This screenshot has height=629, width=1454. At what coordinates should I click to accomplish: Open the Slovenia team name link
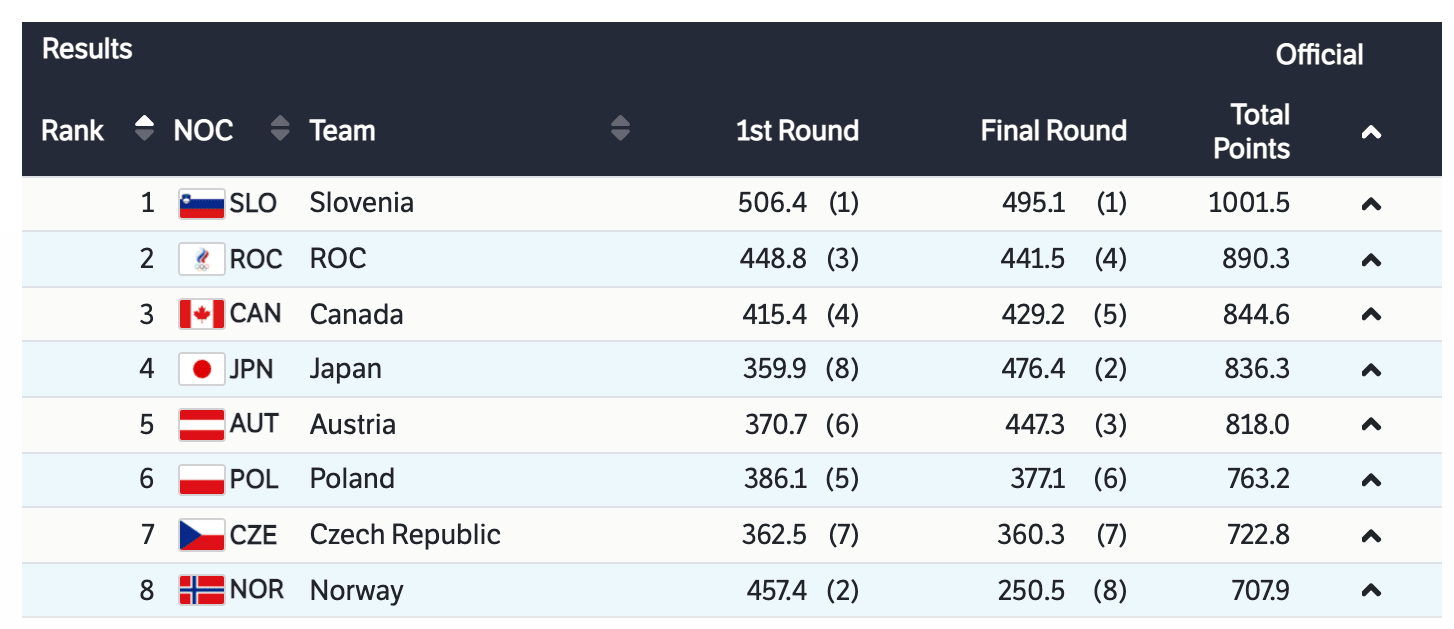pos(361,203)
